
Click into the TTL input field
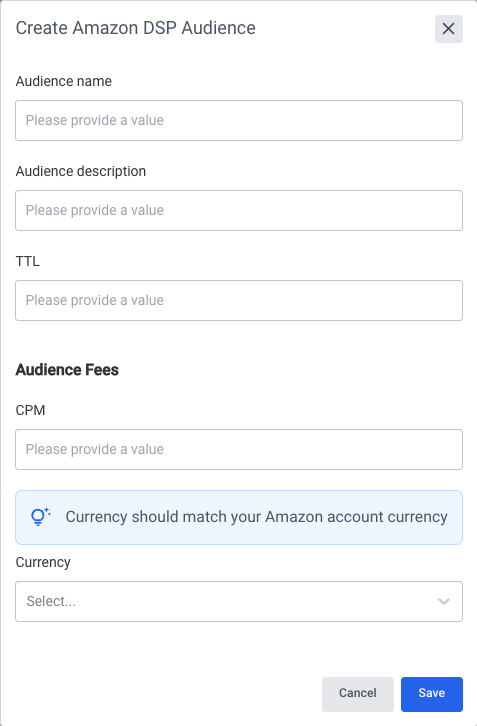[x=239, y=300]
